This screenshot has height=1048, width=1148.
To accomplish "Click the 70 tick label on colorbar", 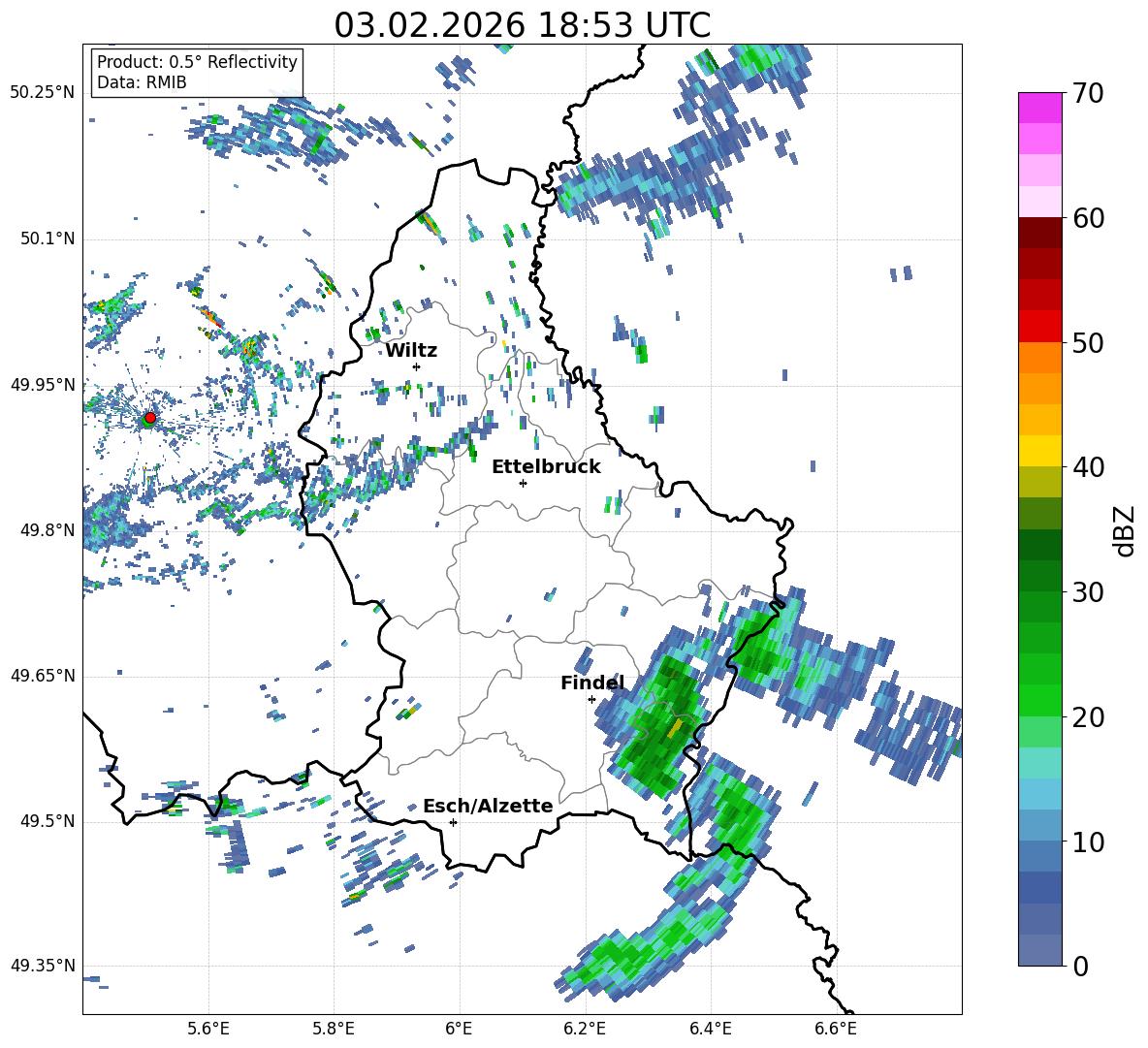I will pos(1087,94).
